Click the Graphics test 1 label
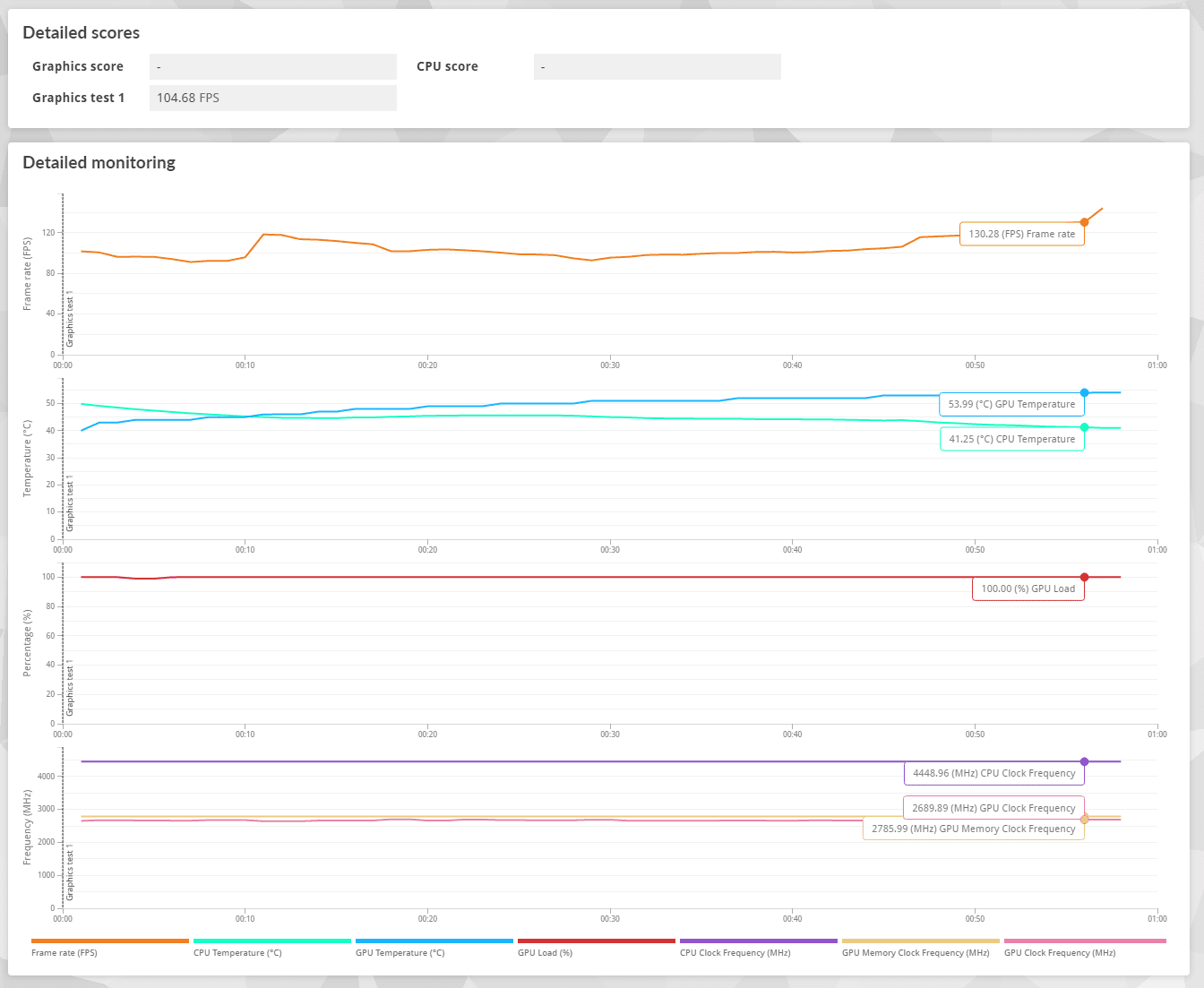 tap(78, 98)
